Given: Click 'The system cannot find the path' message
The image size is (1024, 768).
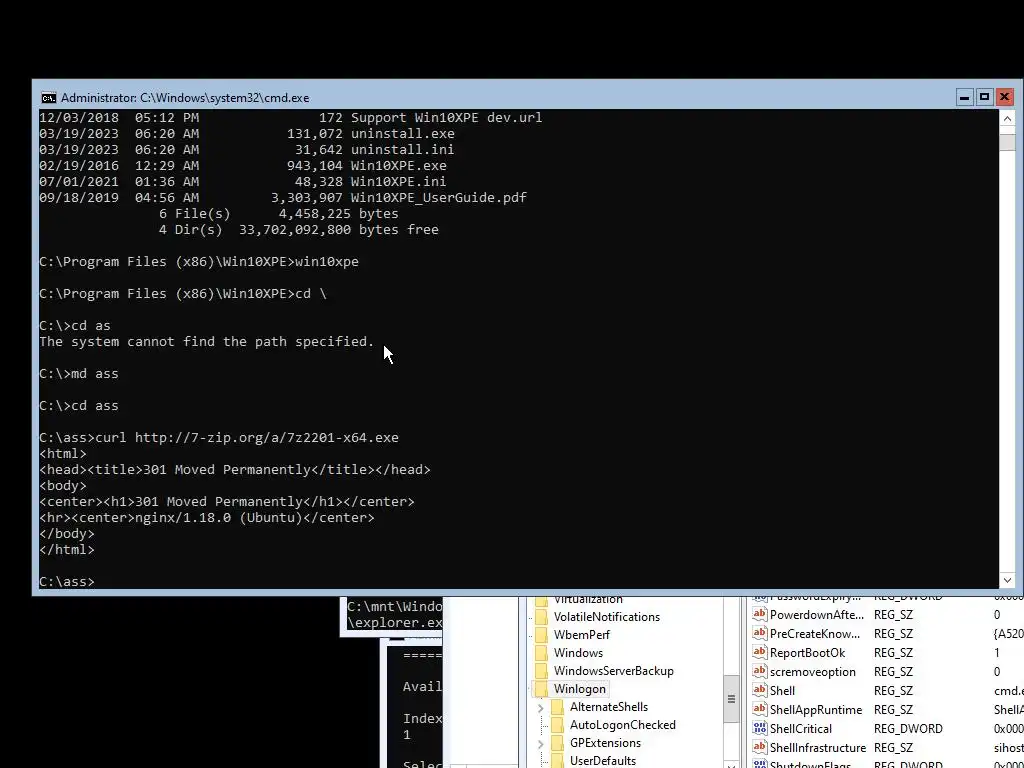Looking at the screenshot, I should pos(207,342).
